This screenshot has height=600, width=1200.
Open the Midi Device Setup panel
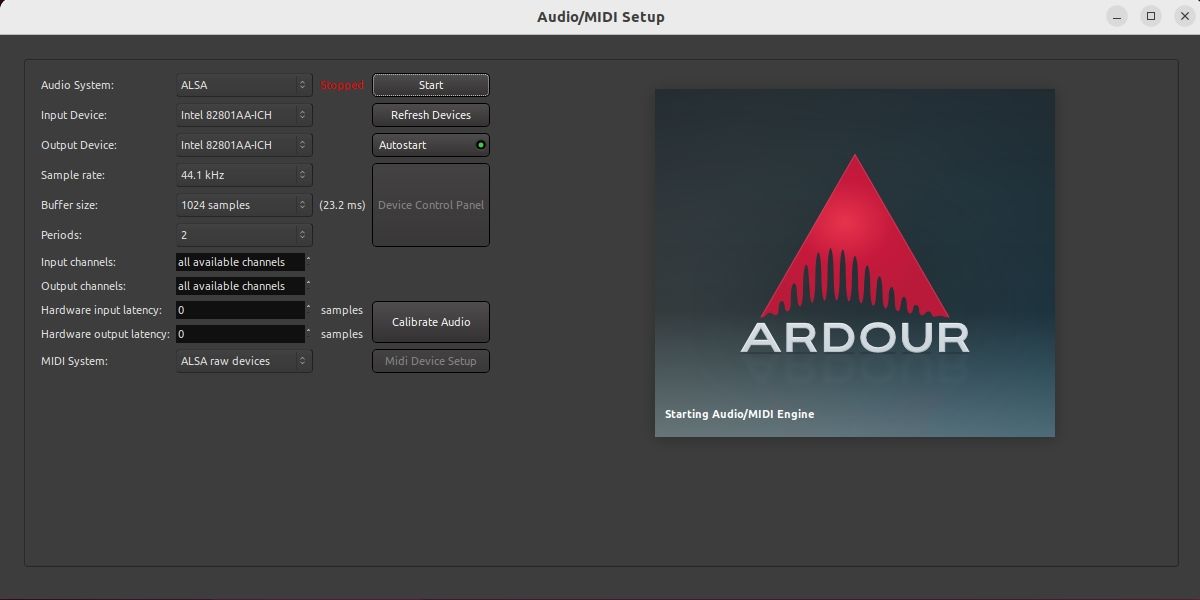[430, 361]
